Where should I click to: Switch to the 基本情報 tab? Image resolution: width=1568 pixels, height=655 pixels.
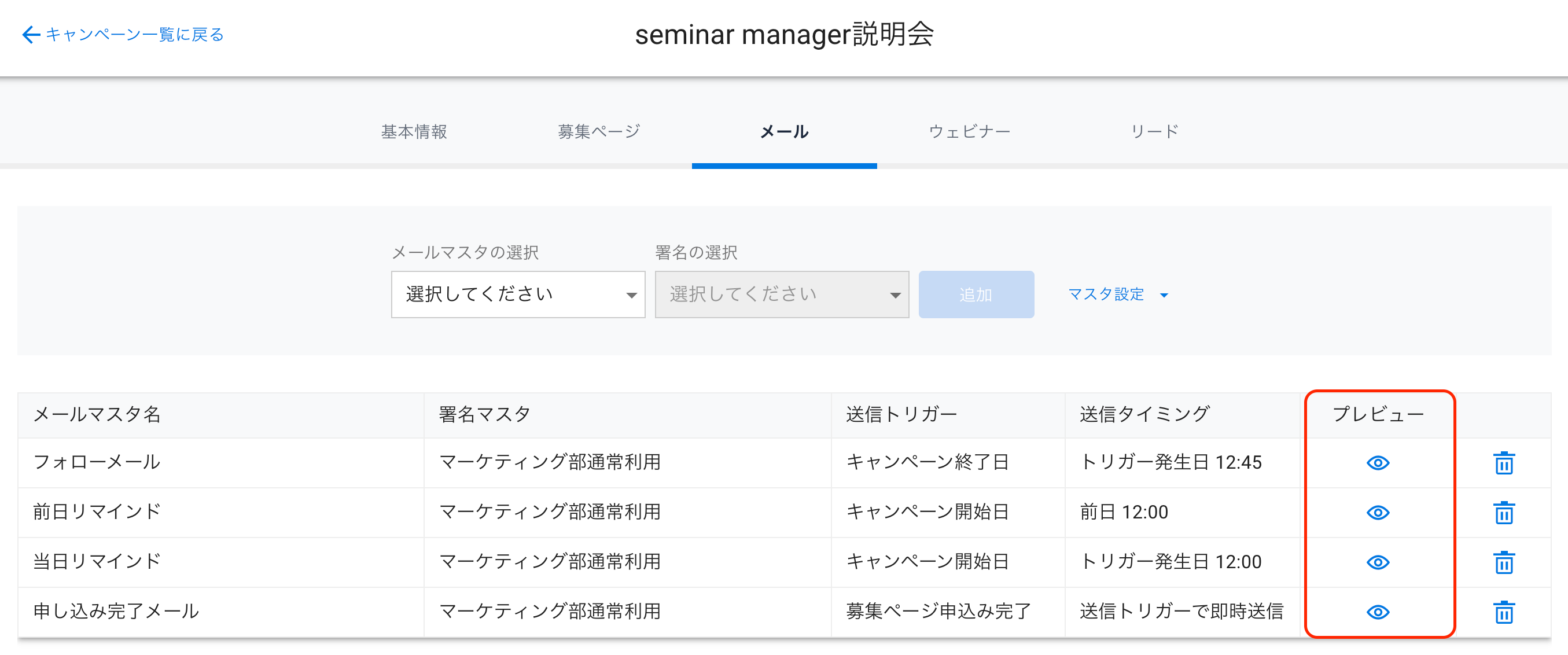coord(414,131)
